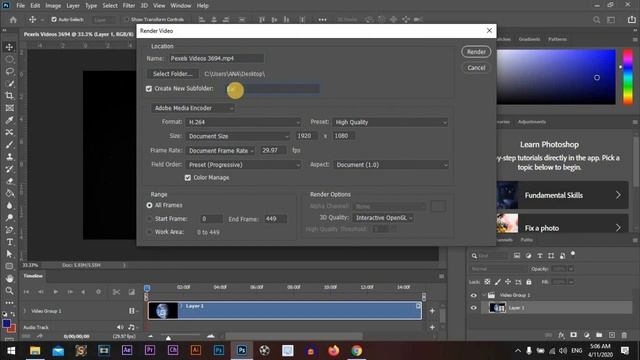Open the Field Order dropdown
Image resolution: width=640 pixels, height=360 pixels.
click(x=243, y=164)
